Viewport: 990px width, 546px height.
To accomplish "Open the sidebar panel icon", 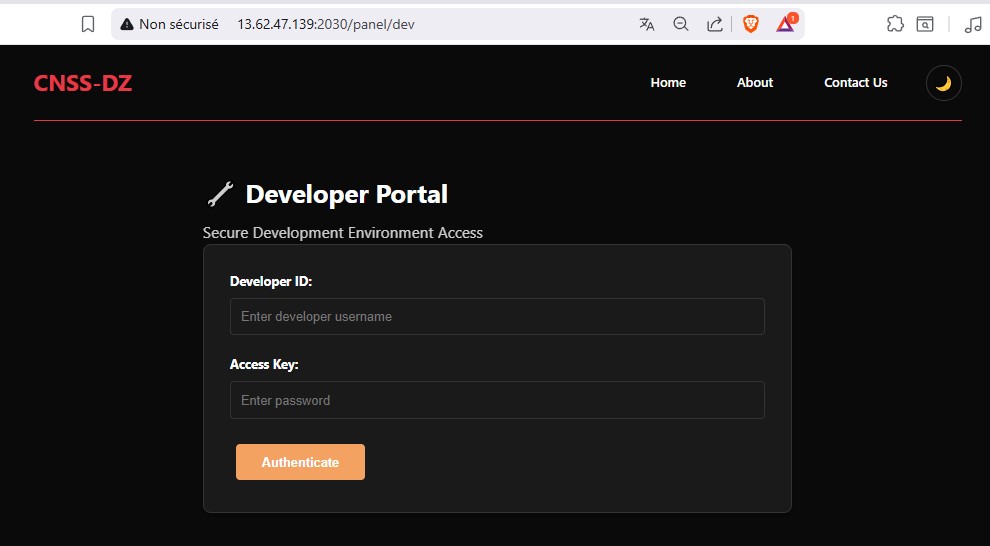I will [925, 24].
